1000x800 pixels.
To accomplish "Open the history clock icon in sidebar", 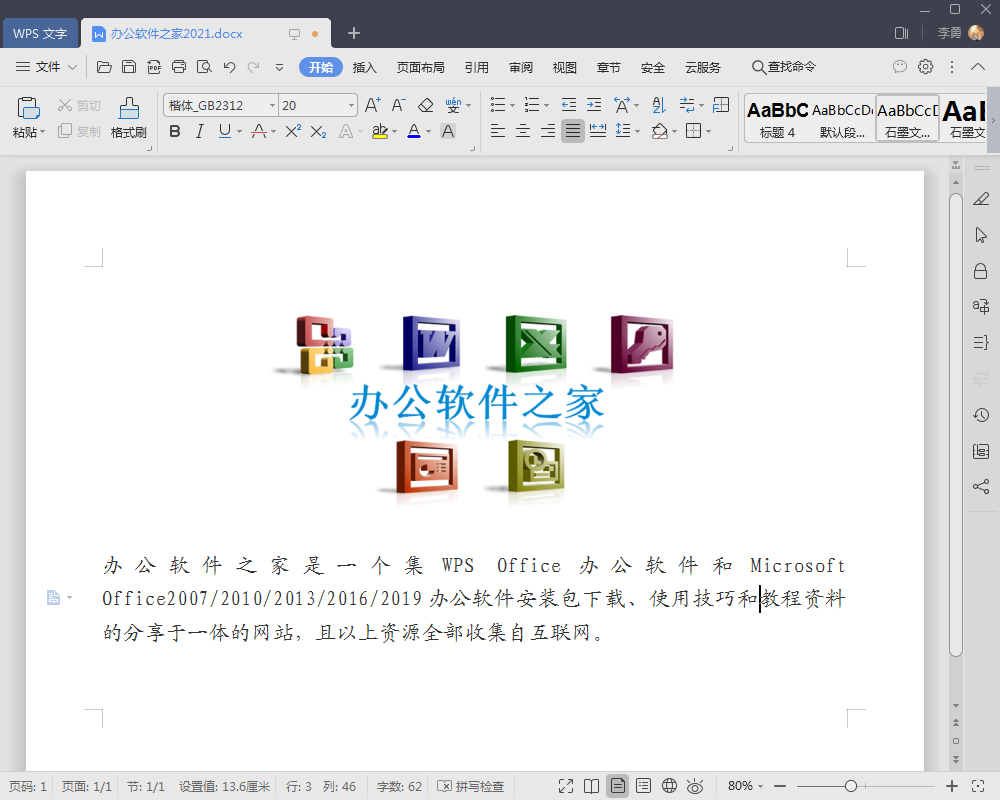I will (x=981, y=415).
